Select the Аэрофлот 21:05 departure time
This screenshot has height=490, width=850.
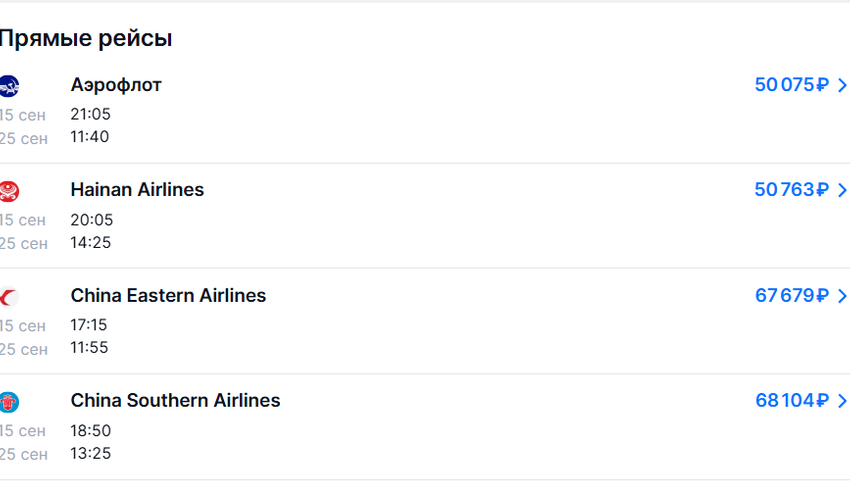point(90,114)
